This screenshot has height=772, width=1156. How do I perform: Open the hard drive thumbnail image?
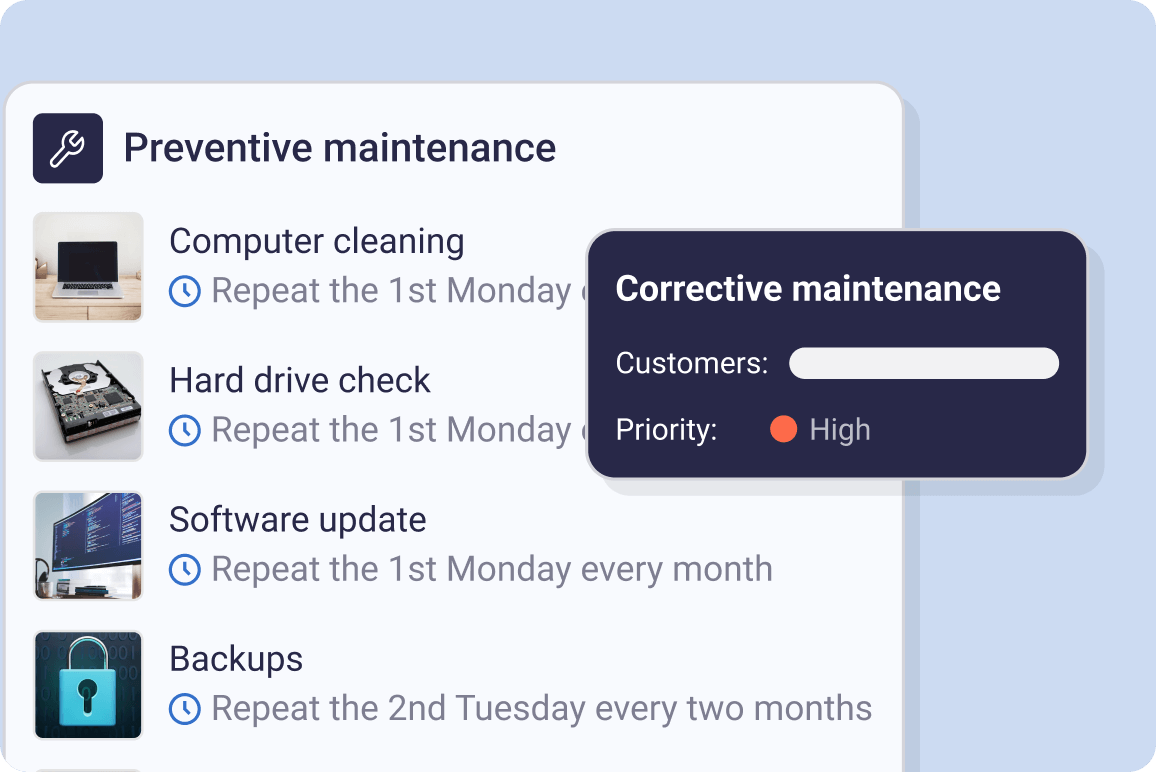(88, 405)
